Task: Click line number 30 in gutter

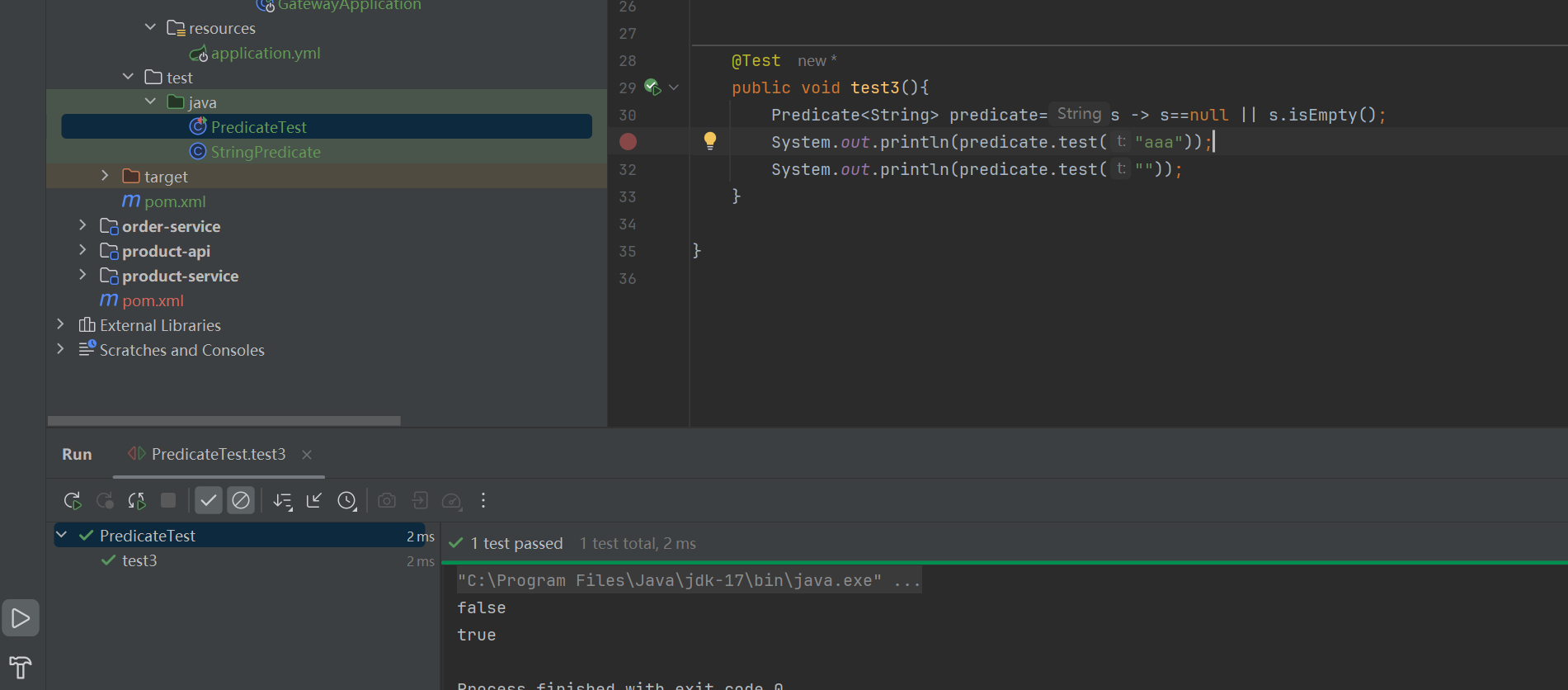Action: (x=628, y=115)
